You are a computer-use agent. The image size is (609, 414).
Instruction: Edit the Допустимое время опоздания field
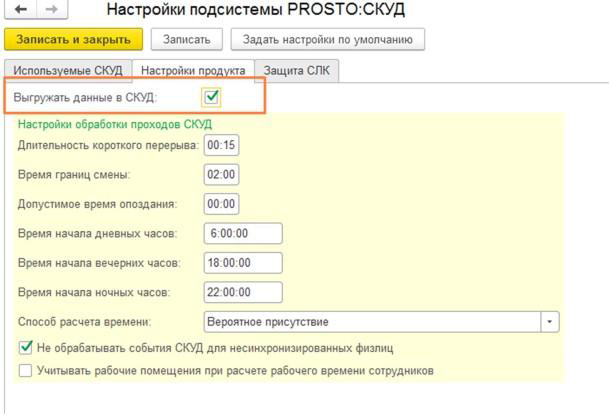coord(221,204)
